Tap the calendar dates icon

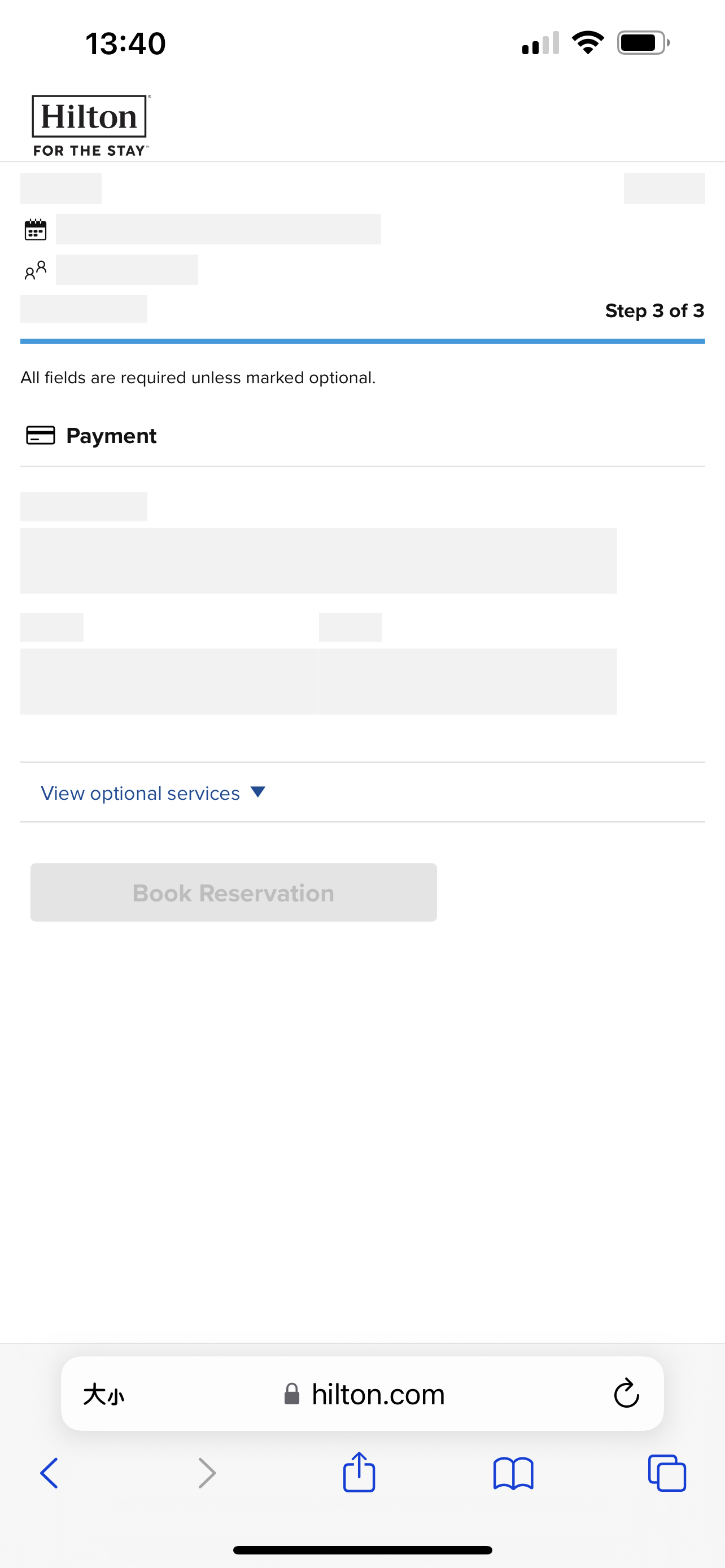pyautogui.click(x=36, y=230)
